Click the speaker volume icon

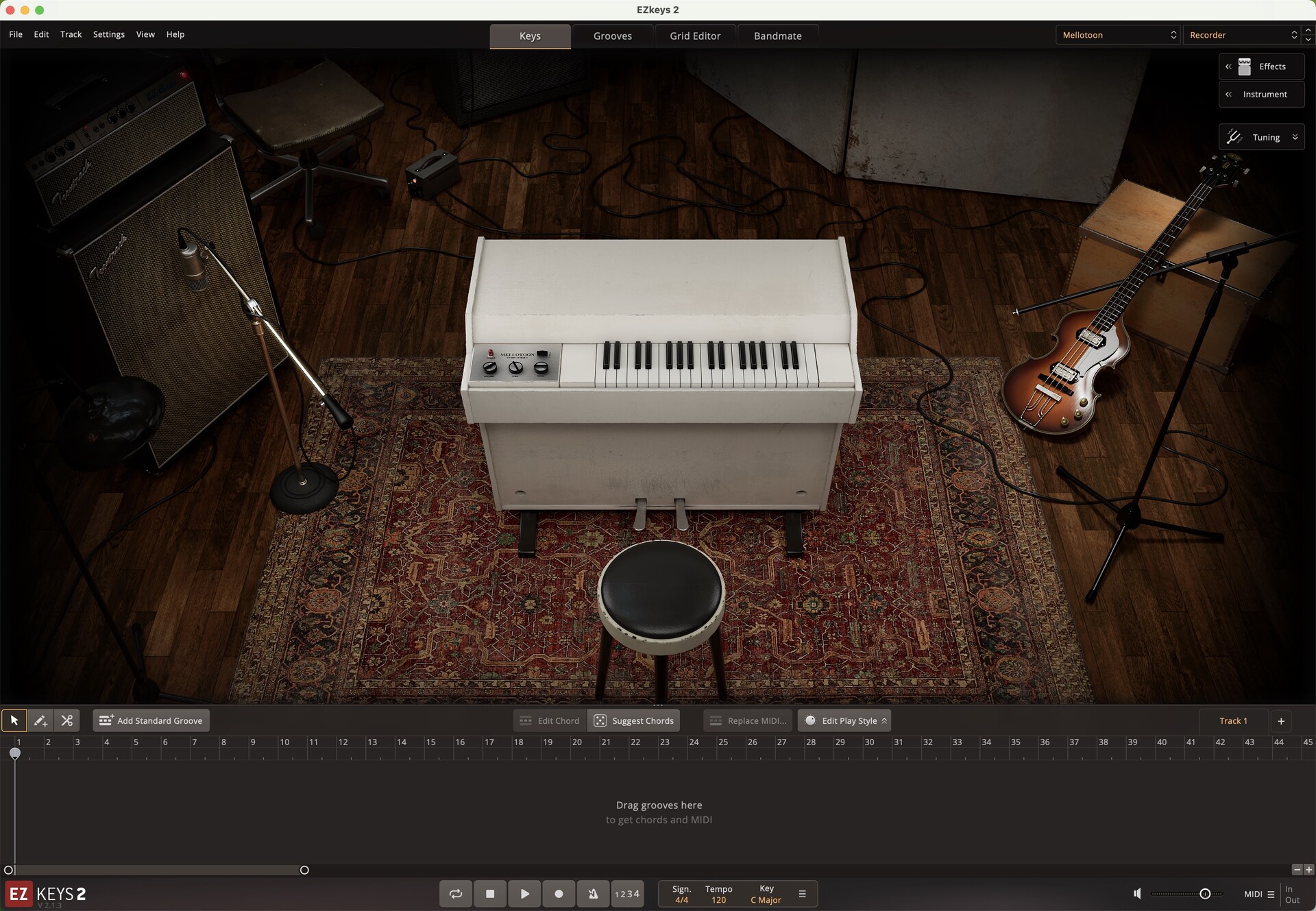(x=1137, y=894)
